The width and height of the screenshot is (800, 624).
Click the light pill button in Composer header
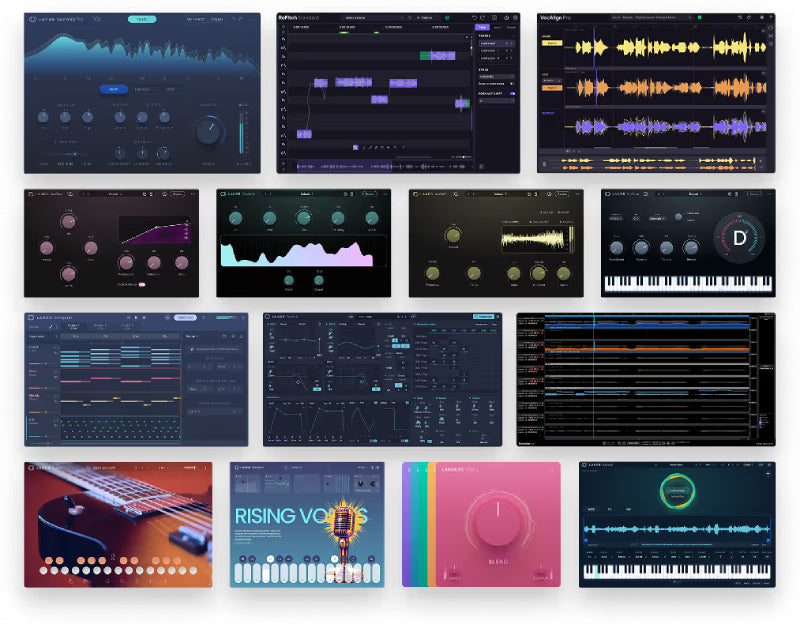pos(185,317)
